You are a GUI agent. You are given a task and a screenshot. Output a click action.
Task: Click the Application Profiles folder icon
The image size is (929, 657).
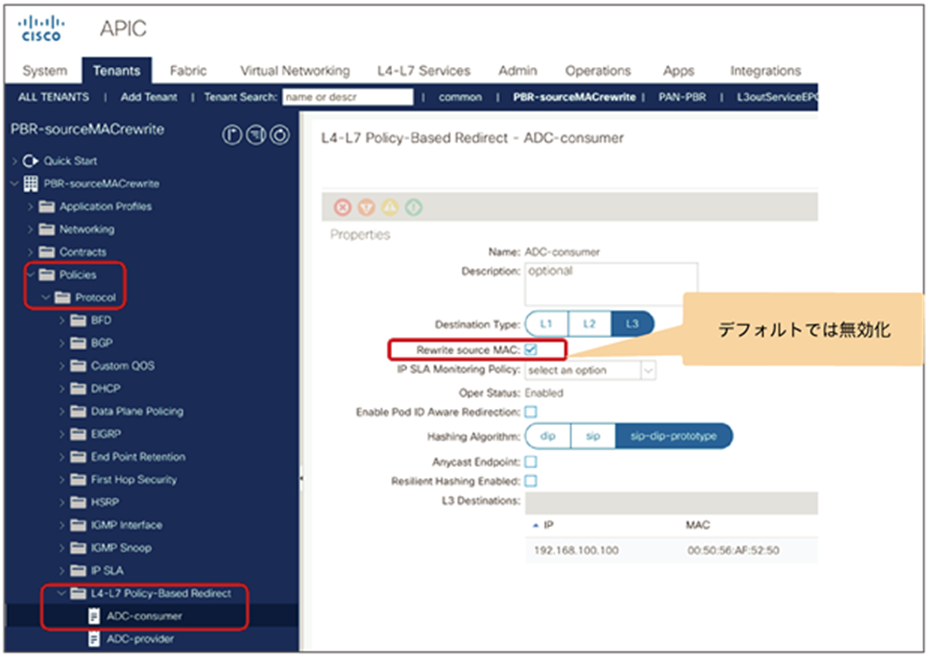[x=46, y=206]
